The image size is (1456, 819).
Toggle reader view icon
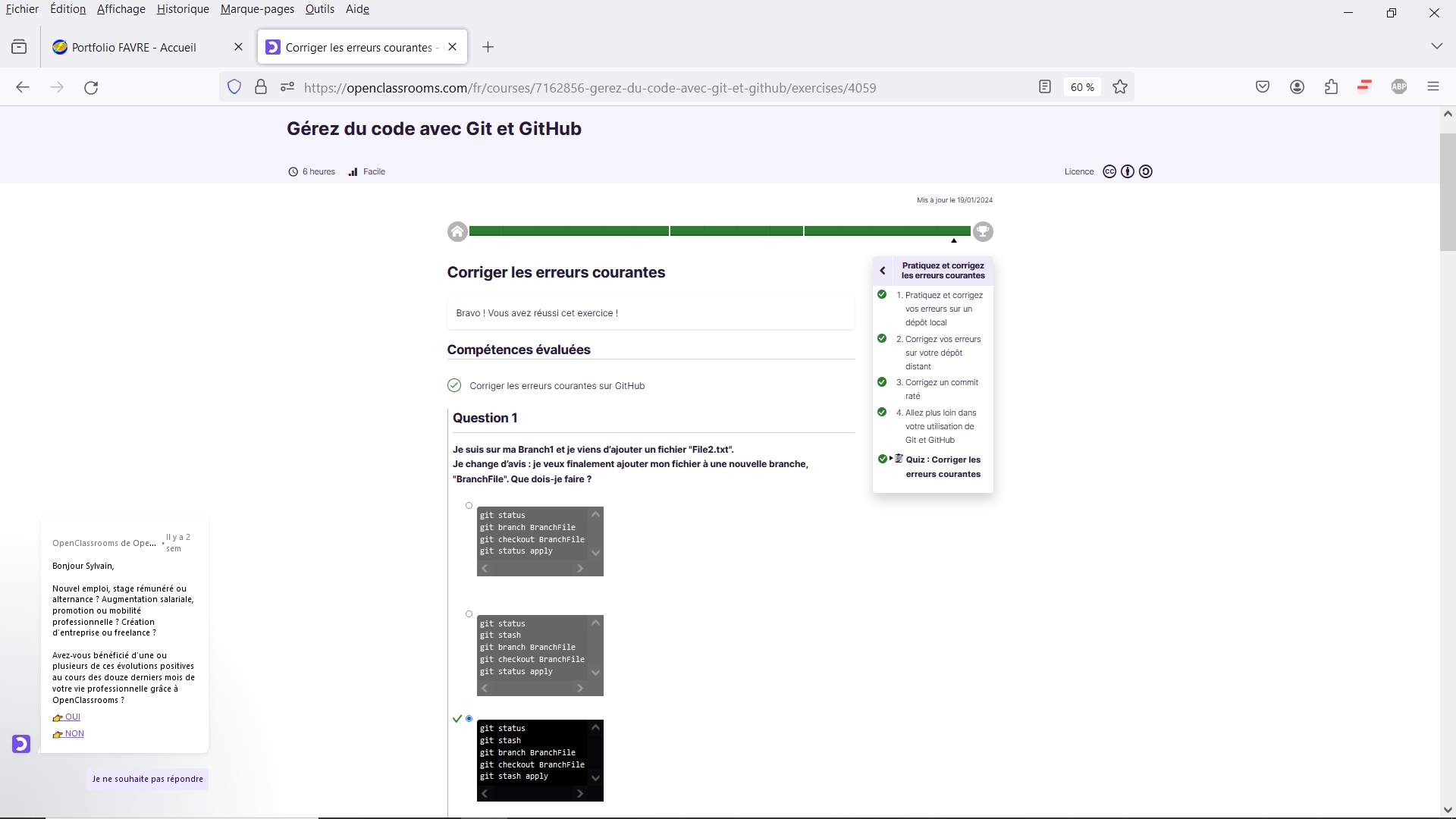1045,87
